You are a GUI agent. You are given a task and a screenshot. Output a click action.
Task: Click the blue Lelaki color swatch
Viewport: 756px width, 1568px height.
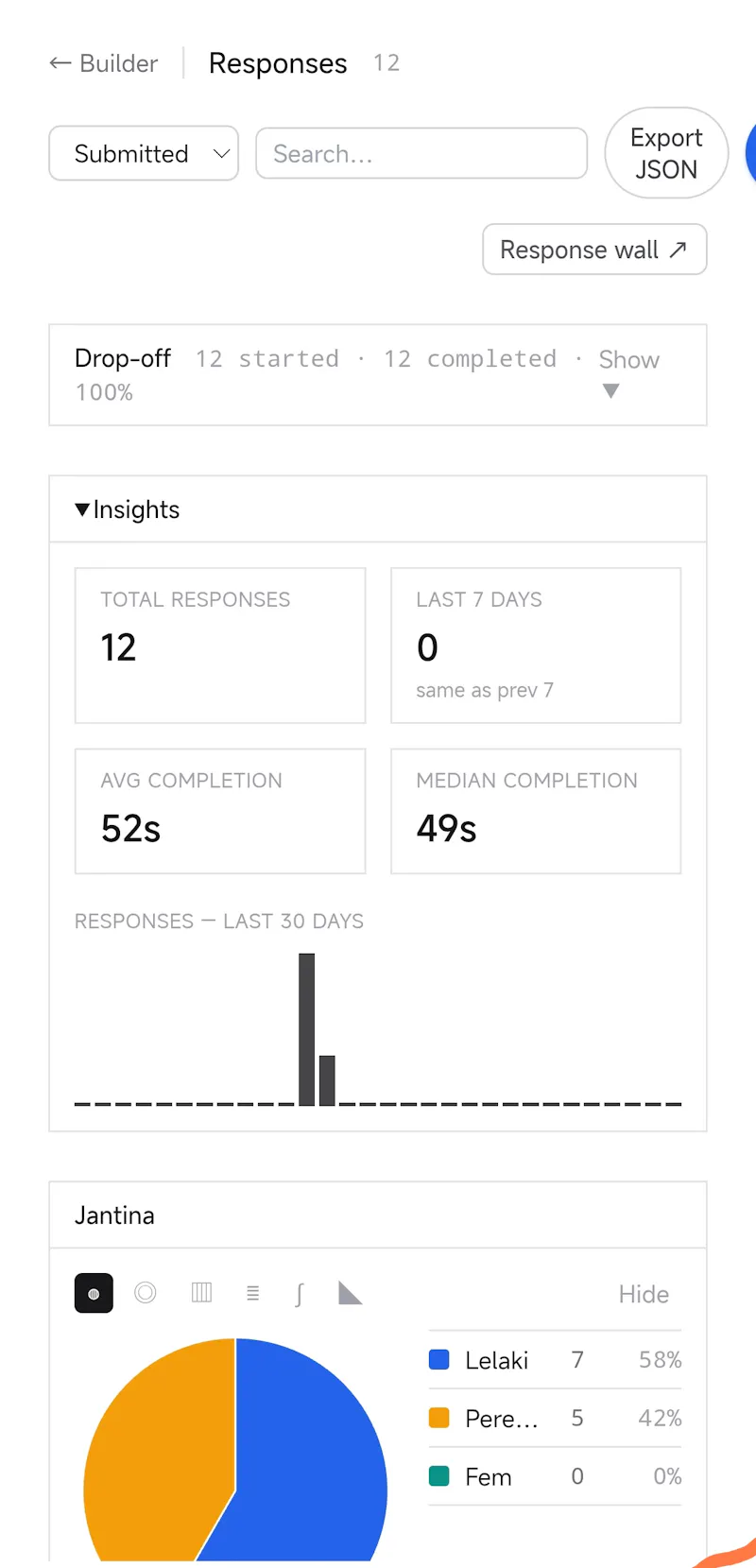coord(439,1360)
